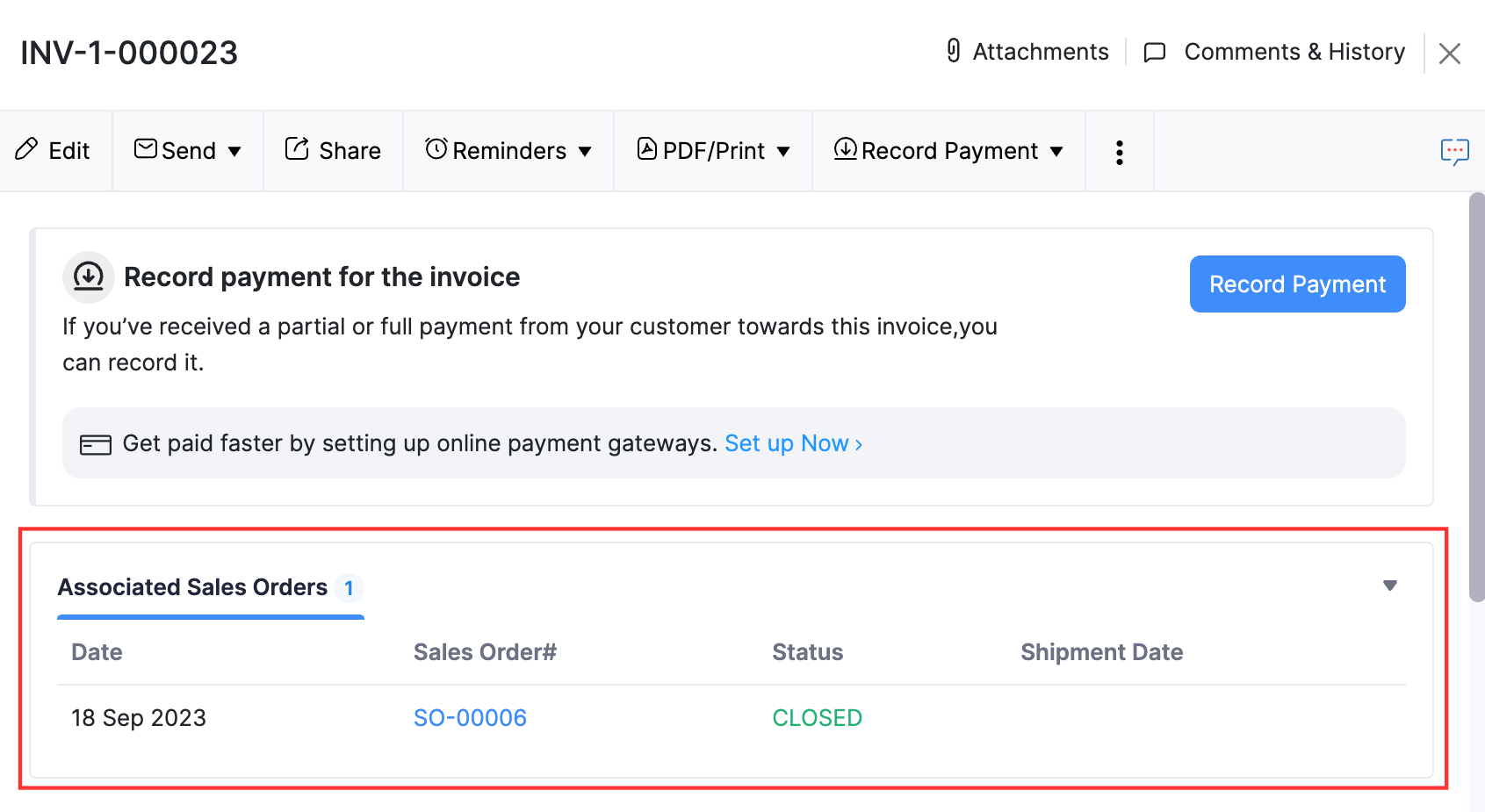This screenshot has height=812, width=1485.
Task: Click the Sales Order# column header
Action: point(485,652)
